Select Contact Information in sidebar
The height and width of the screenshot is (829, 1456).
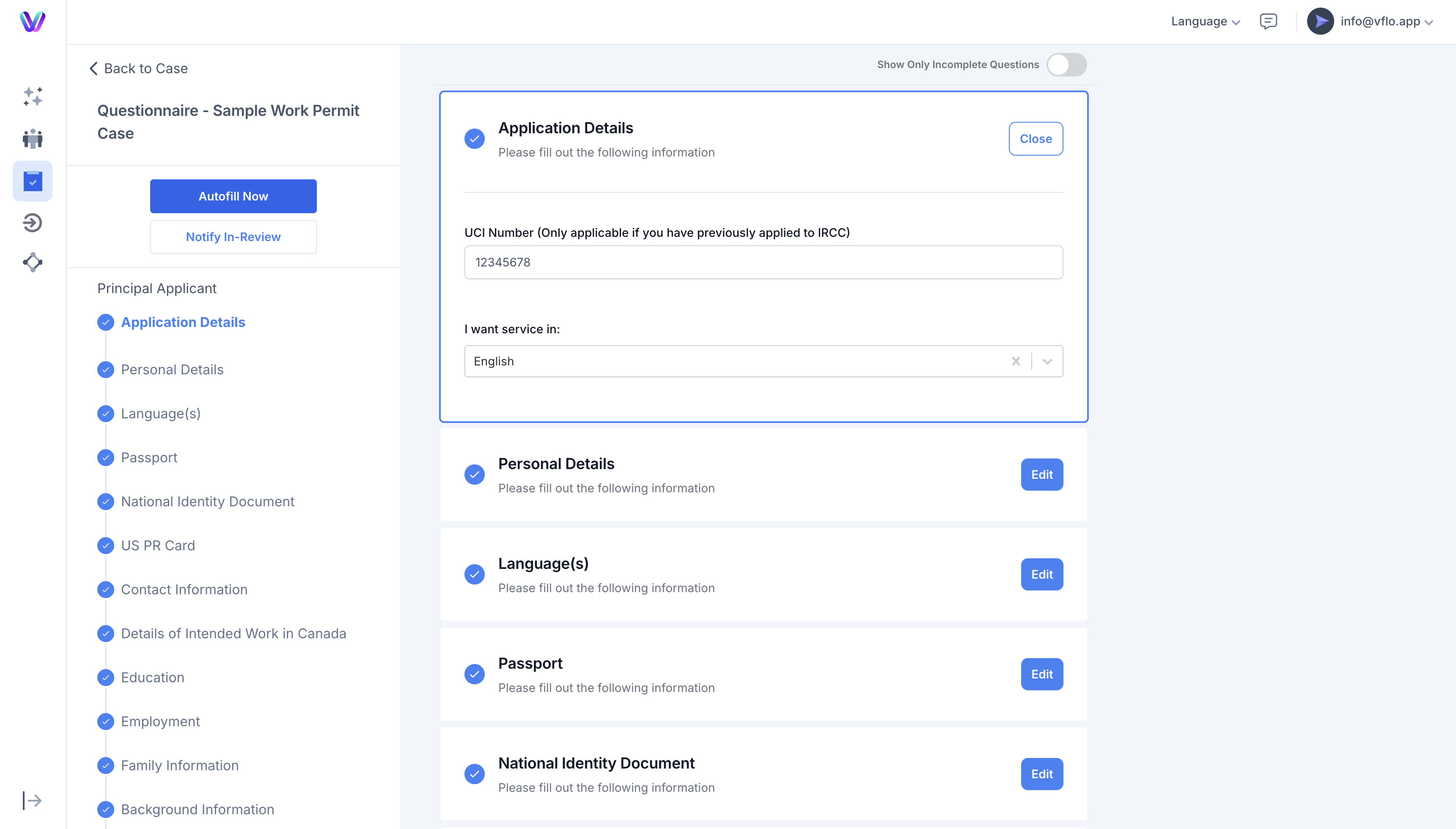tap(184, 589)
